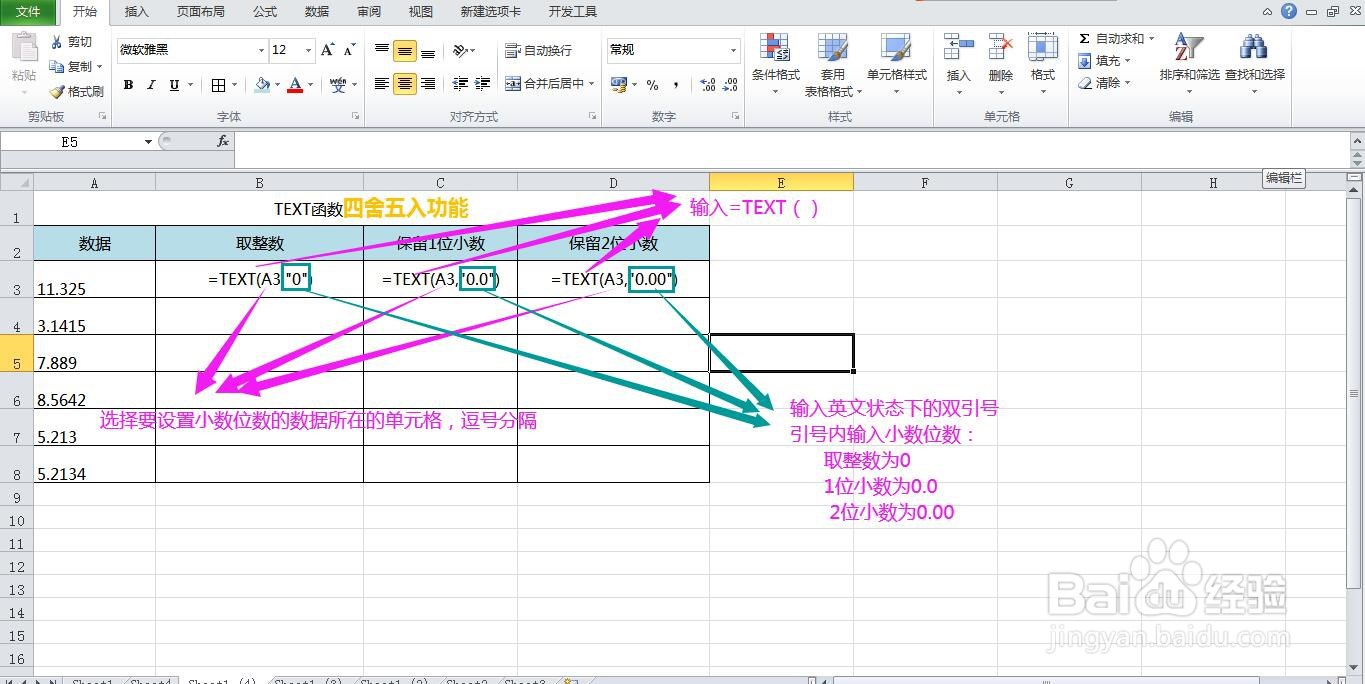Viewport: 1365px width, 684px height.
Task: Open font color dropdown arrow
Action: 311,85
